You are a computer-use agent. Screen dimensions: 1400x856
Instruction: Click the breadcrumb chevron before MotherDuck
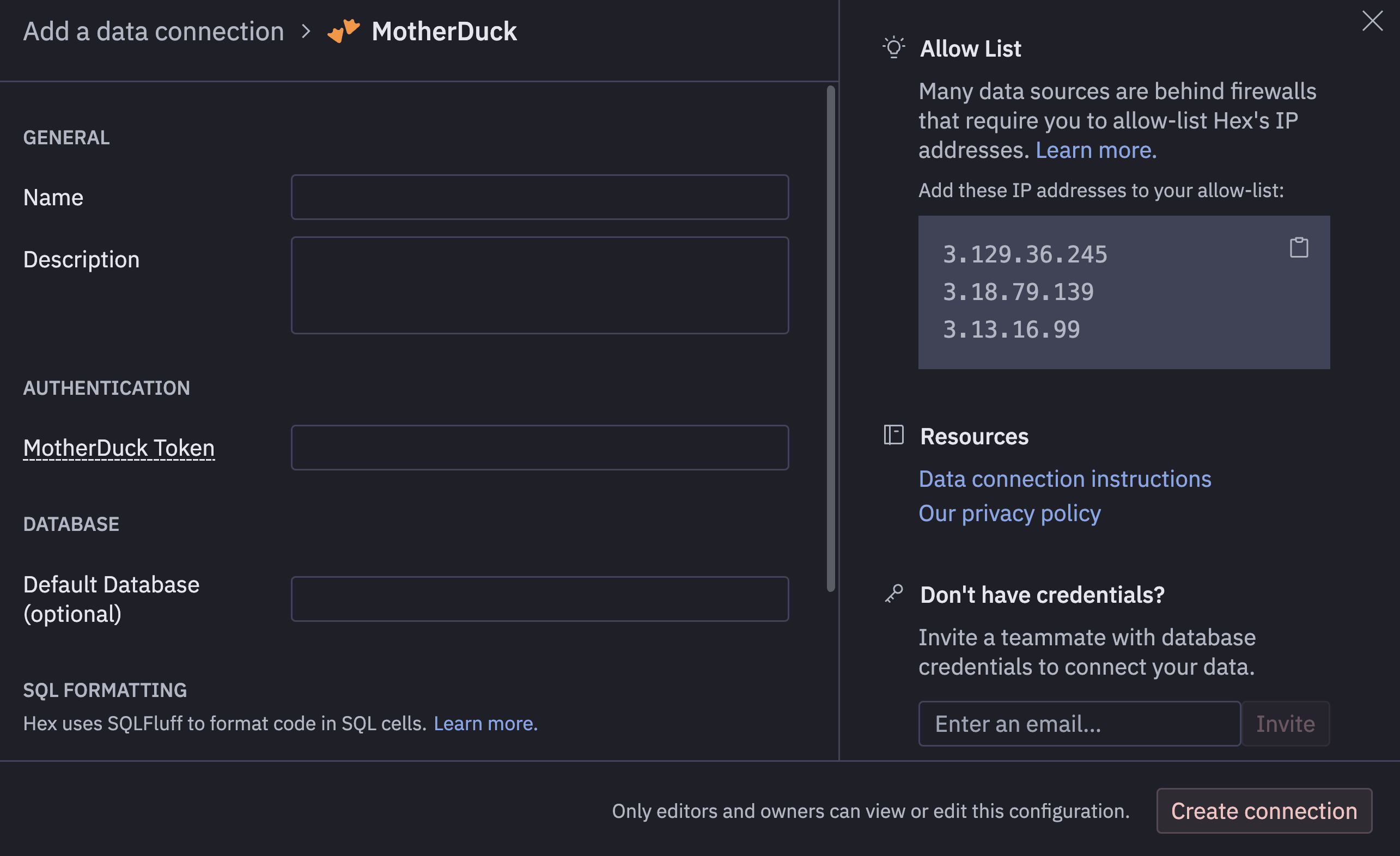[306, 31]
